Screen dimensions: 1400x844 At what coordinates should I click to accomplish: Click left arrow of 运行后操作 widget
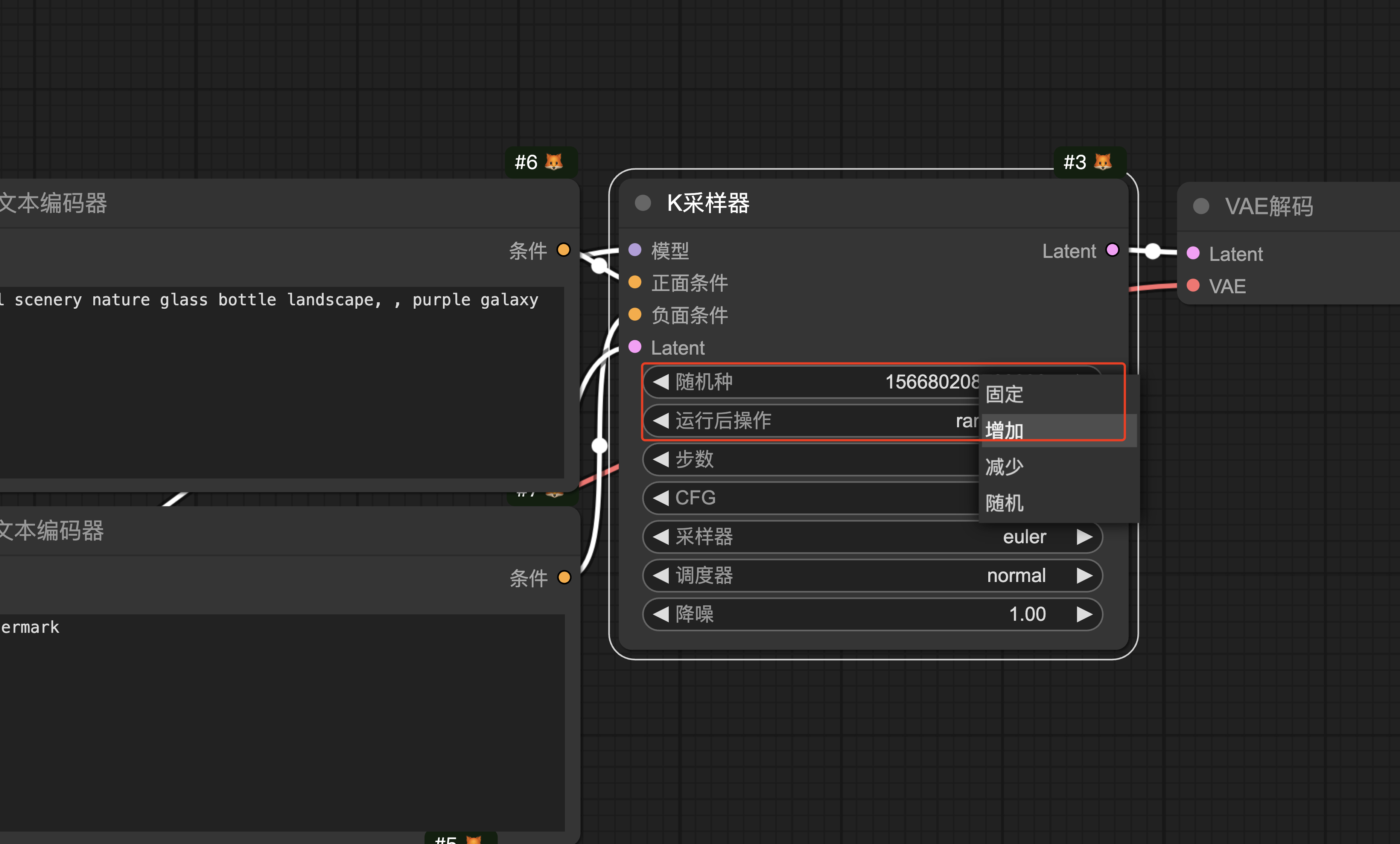tap(660, 420)
